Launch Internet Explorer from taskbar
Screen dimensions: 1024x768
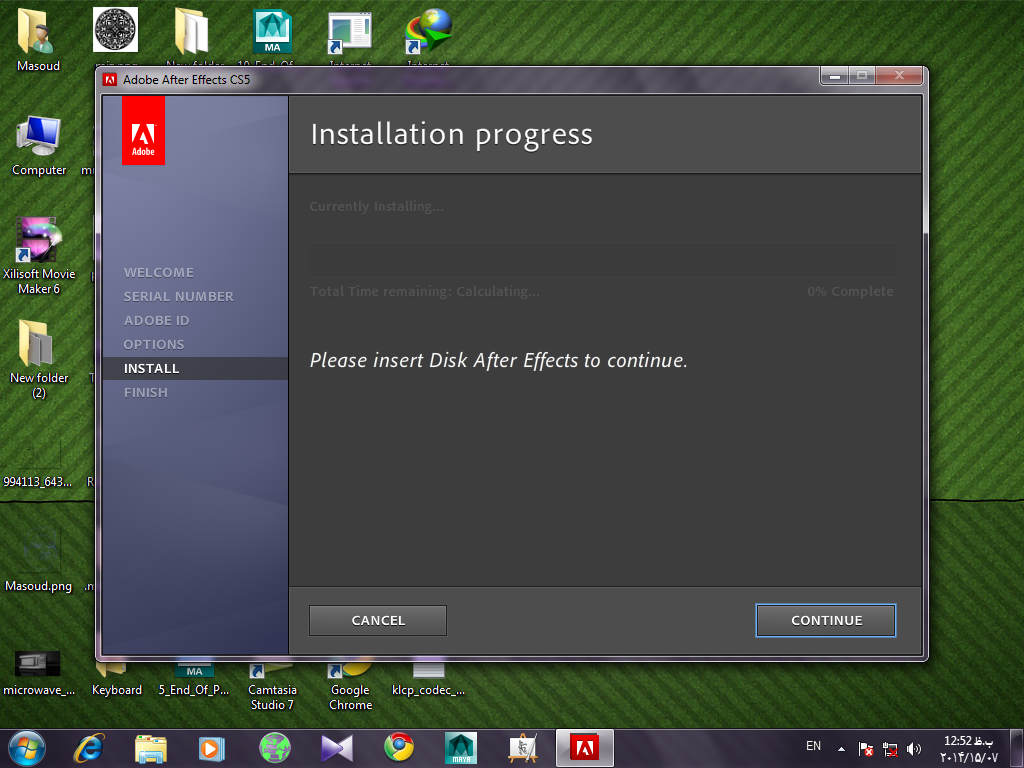point(89,748)
